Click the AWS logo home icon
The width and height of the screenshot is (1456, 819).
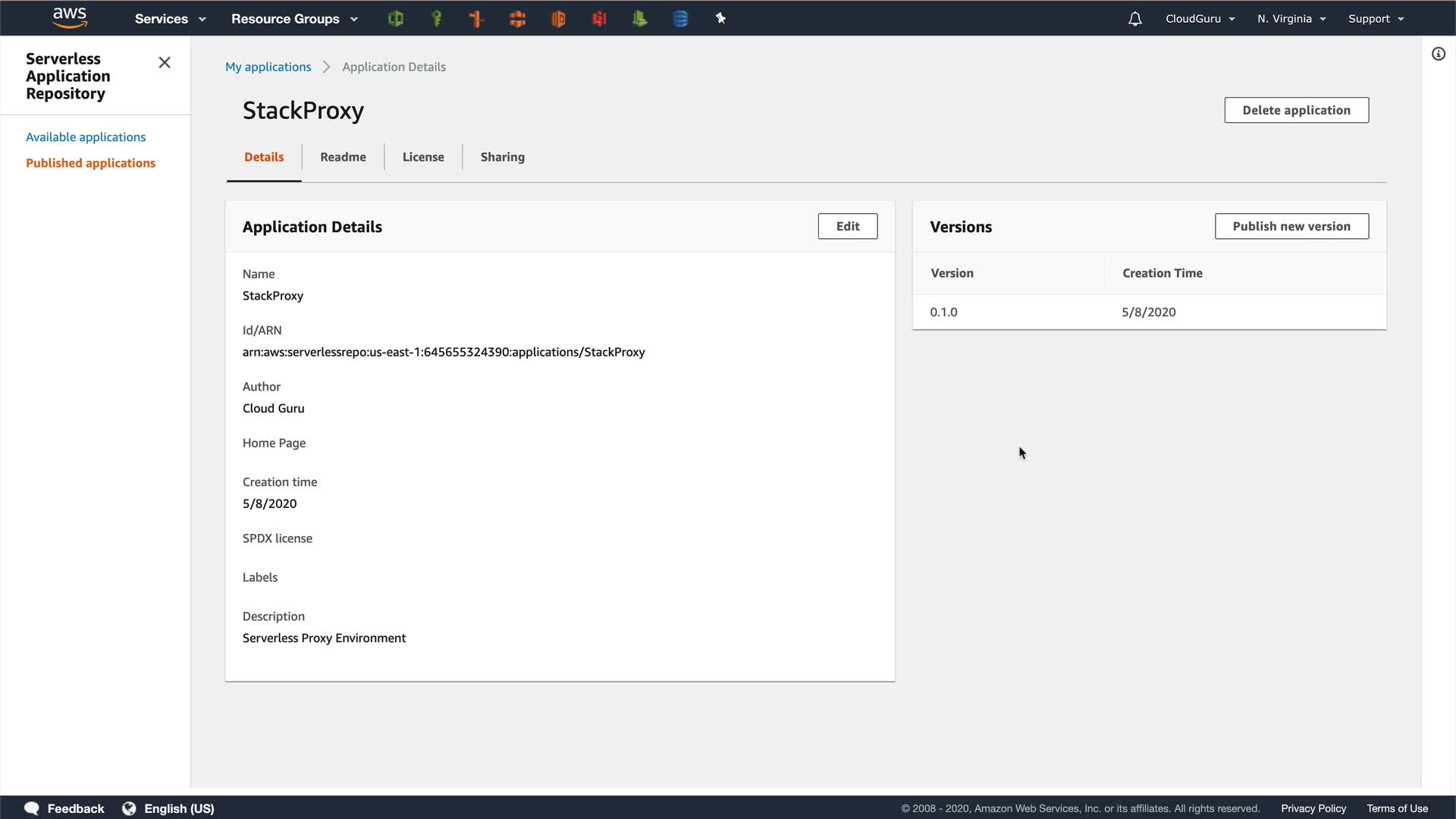pyautogui.click(x=70, y=18)
